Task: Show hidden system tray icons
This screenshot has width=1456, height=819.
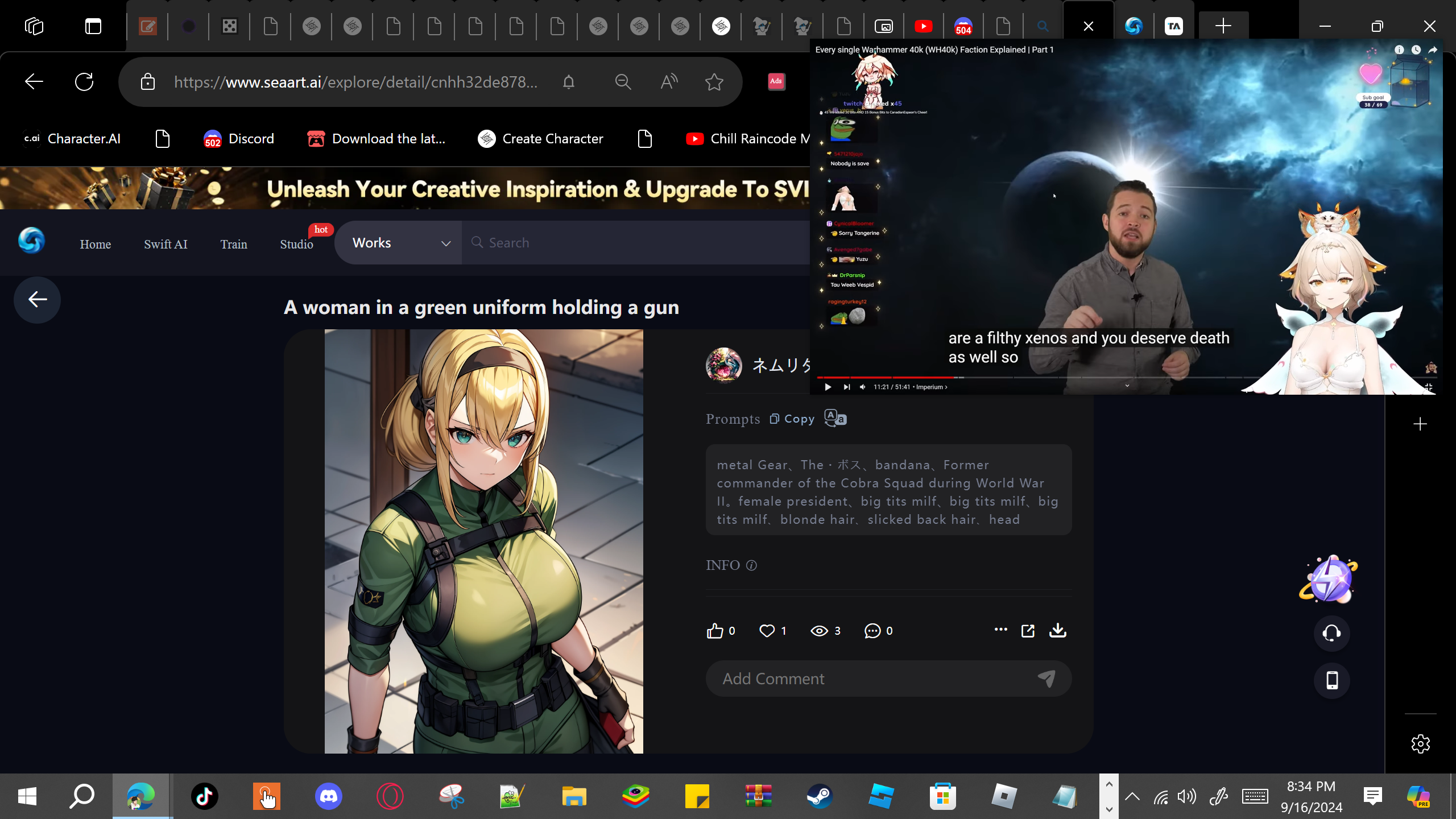Action: click(x=1132, y=796)
